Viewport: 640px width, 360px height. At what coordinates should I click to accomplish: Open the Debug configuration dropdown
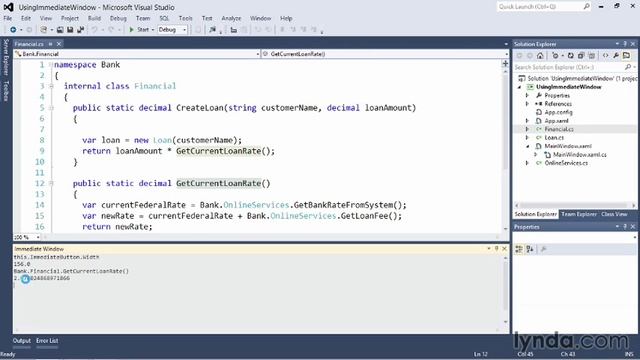[172, 30]
